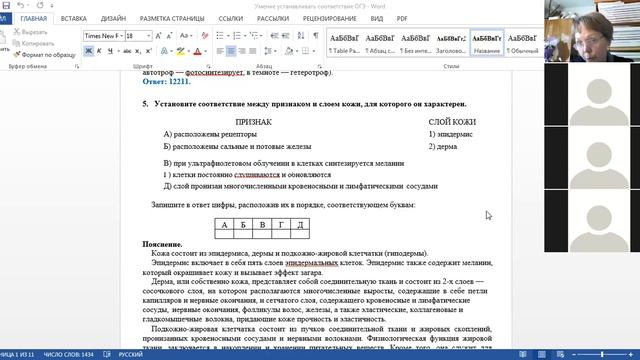Justify the text alignment
Image resolution: width=640 pixels, height=360 pixels.
pyautogui.click(x=253, y=51)
